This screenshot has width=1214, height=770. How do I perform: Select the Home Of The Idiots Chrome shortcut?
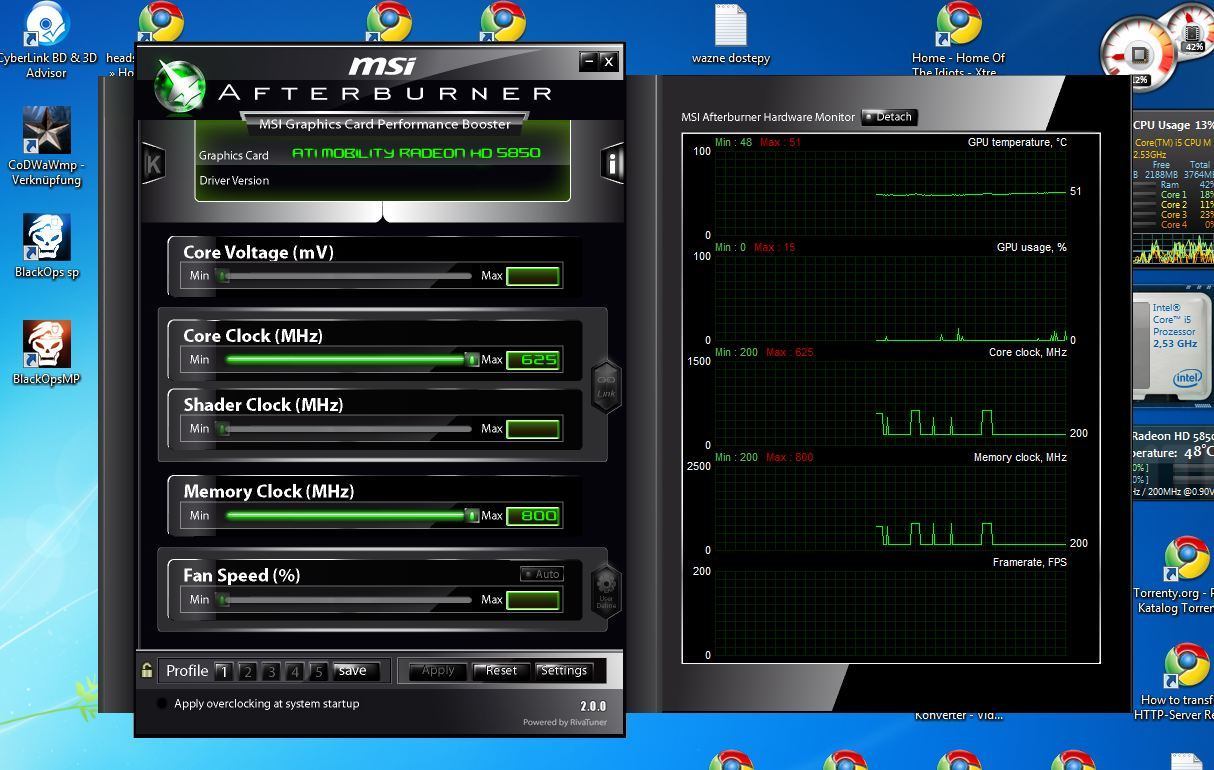958,40
